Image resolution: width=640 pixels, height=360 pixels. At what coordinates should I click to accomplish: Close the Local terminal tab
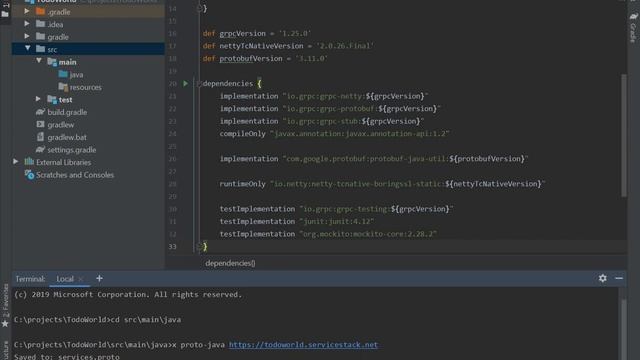81,279
